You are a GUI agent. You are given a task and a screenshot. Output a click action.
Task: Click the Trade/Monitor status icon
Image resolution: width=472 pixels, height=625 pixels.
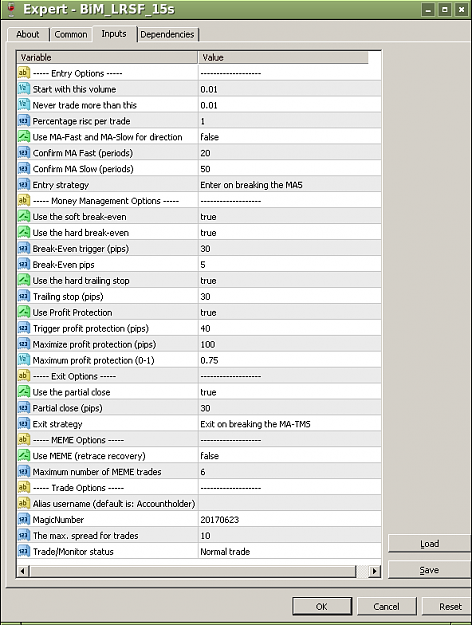pos(24,551)
